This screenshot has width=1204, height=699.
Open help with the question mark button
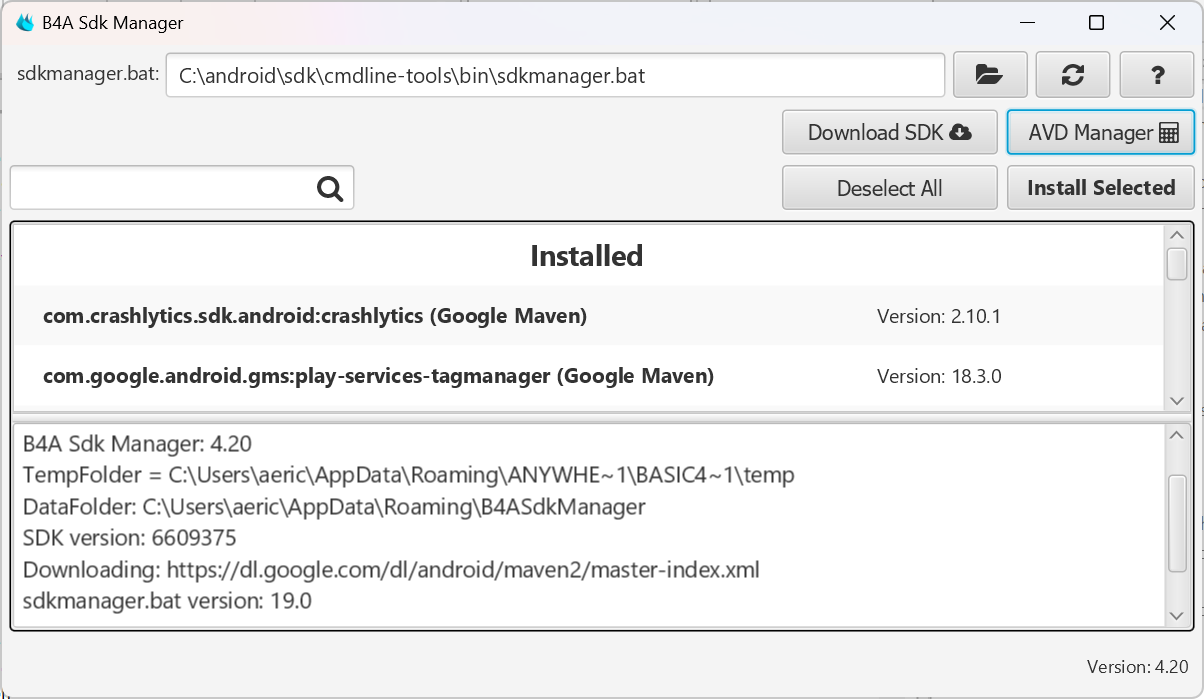pyautogui.click(x=1157, y=75)
